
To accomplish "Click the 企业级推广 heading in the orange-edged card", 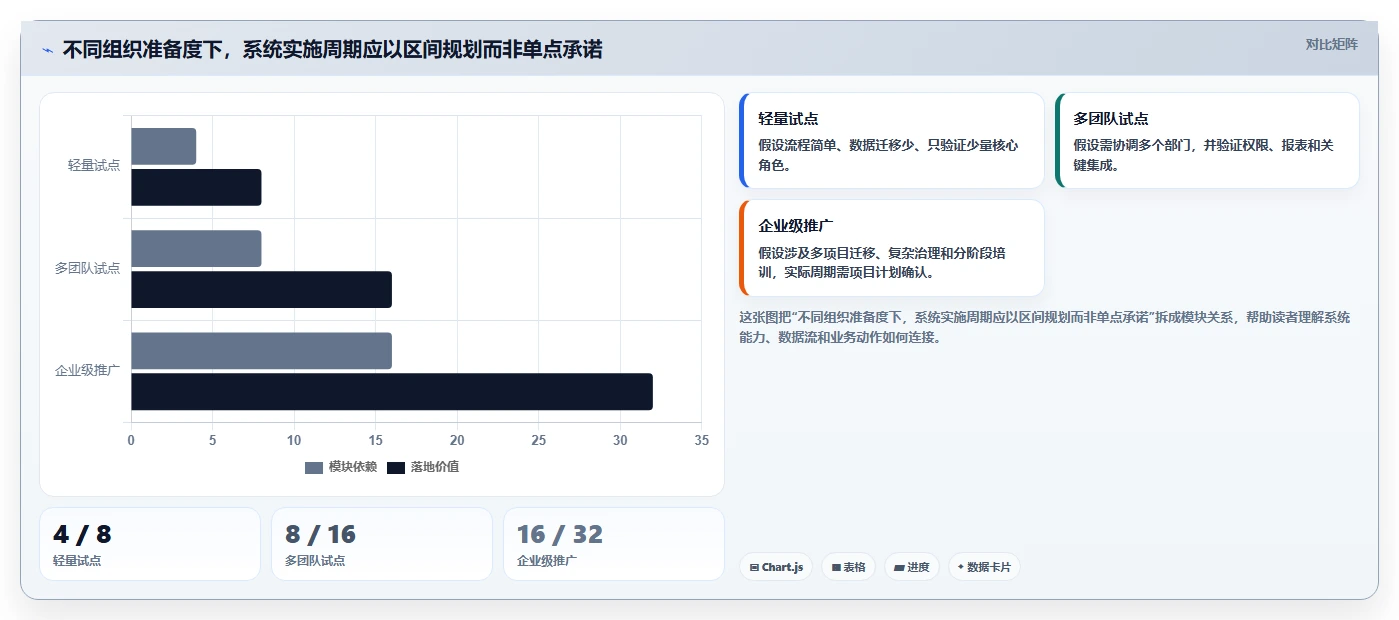I will 796,226.
